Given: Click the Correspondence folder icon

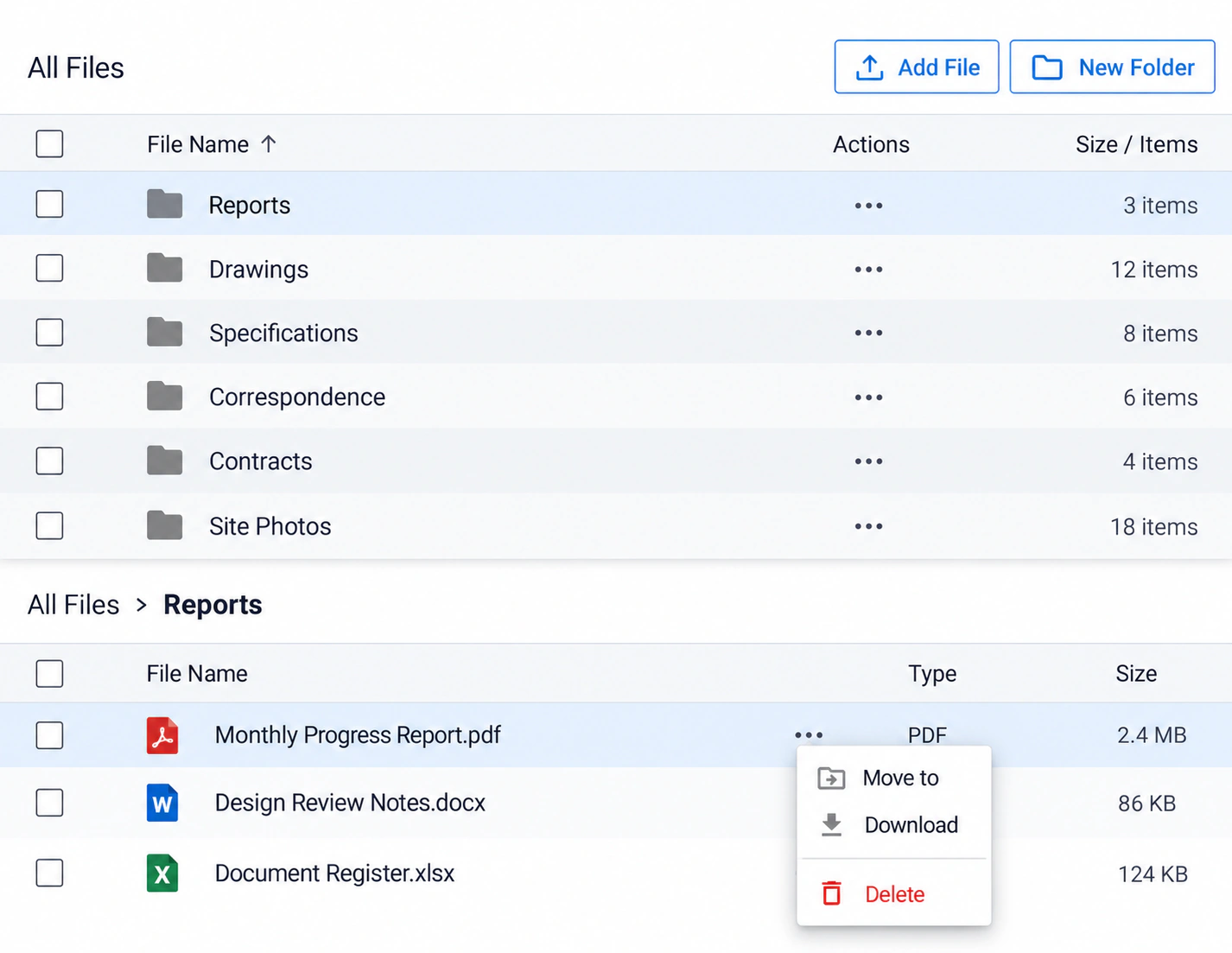Looking at the screenshot, I should coord(164,396).
